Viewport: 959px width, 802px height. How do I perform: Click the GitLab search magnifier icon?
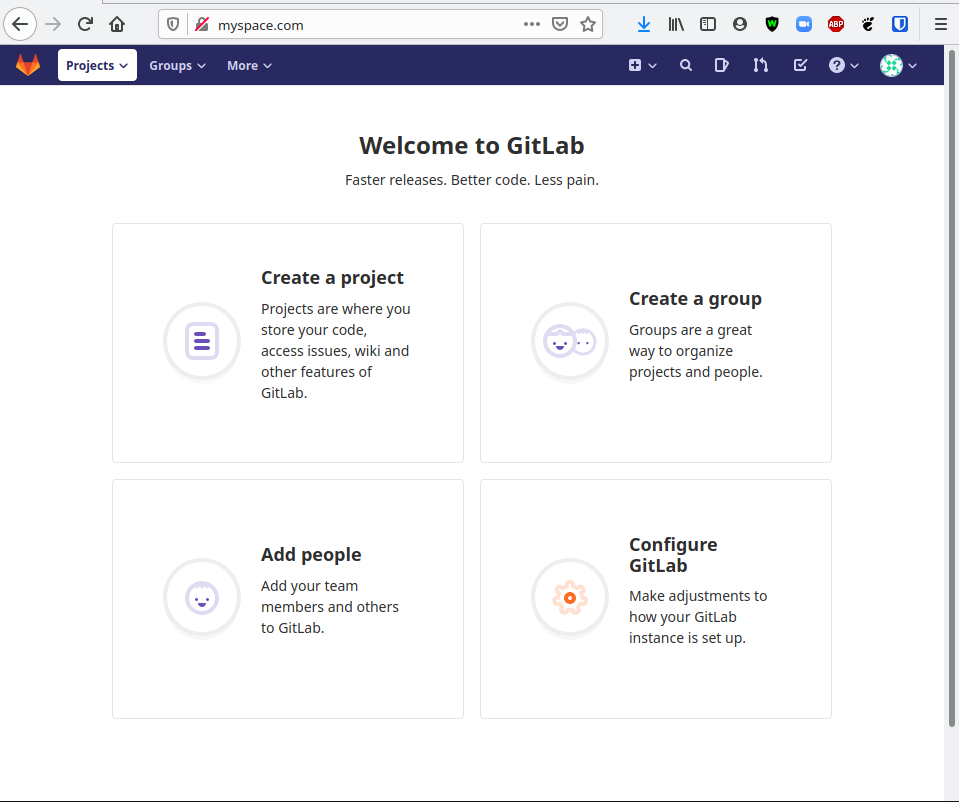[686, 65]
